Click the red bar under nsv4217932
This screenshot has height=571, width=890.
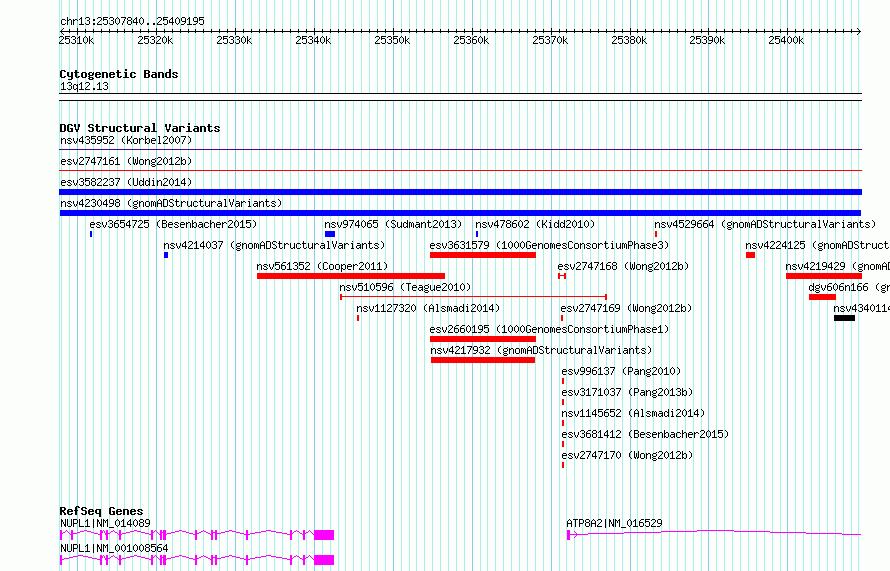pyautogui.click(x=482, y=360)
